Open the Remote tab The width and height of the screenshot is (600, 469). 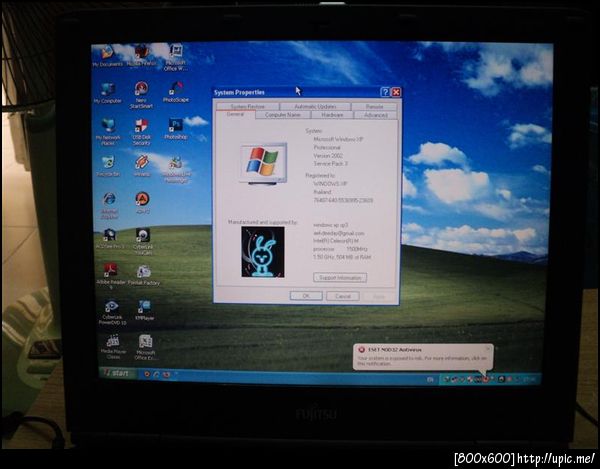tap(374, 106)
